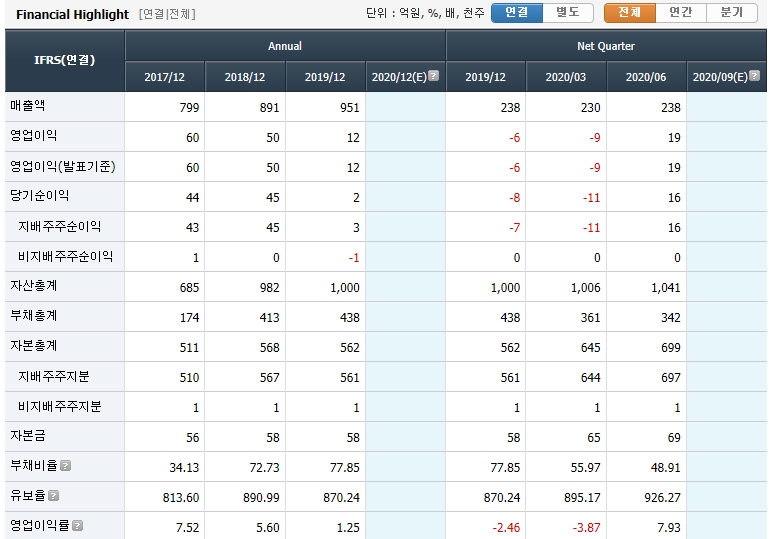Click 2019/12 quarter operating margin -2.46

tap(506, 527)
